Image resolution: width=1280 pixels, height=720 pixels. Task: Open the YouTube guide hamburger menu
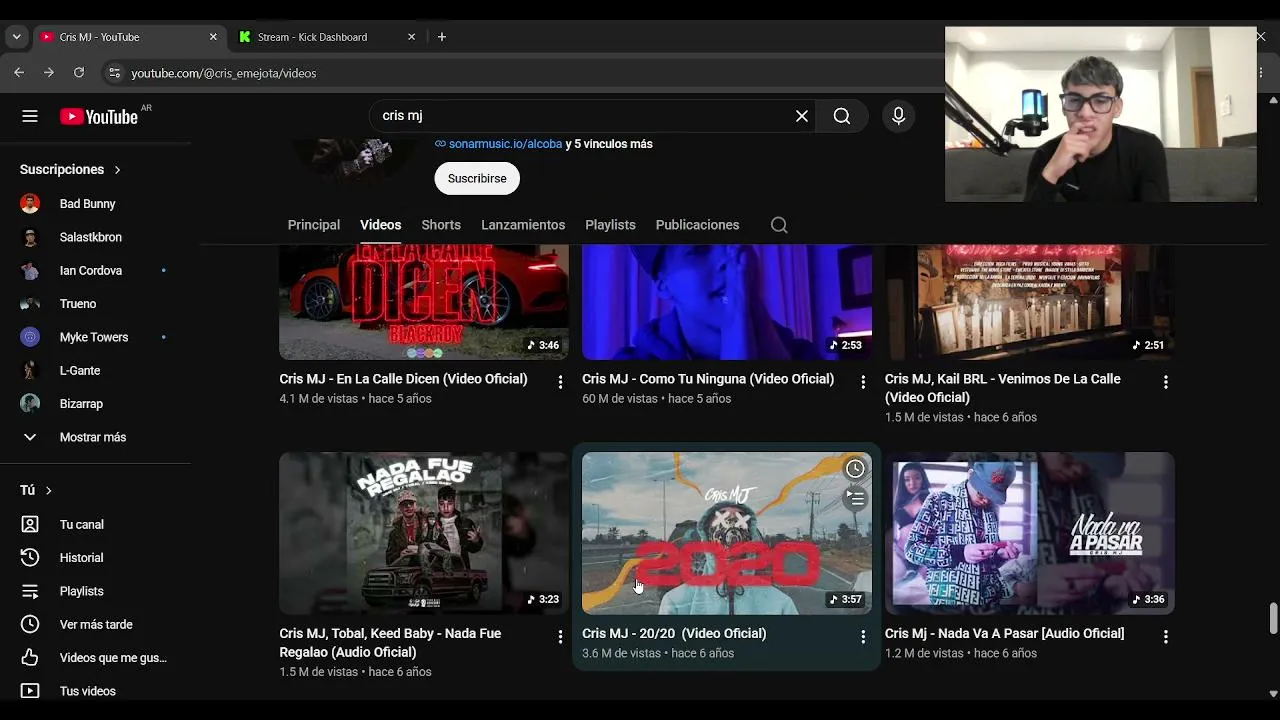coord(30,116)
